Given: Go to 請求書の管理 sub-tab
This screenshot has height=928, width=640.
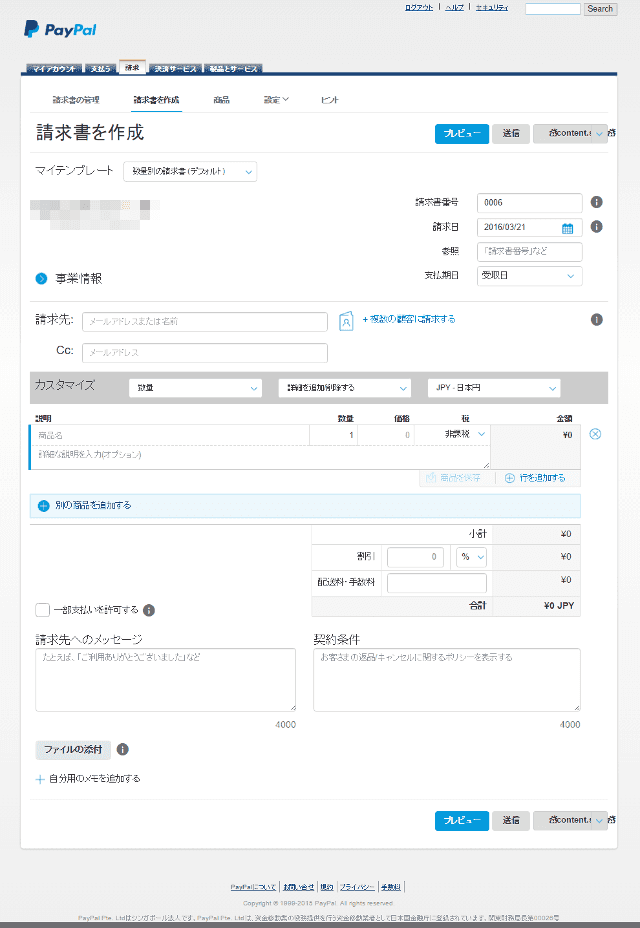Looking at the screenshot, I should coord(76,100).
